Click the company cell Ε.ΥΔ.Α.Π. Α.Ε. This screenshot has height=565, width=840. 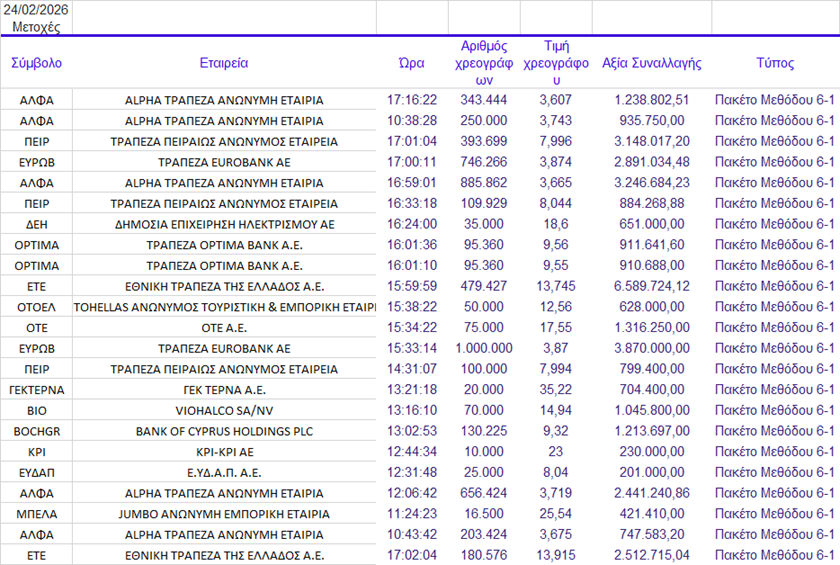pyautogui.click(x=224, y=473)
